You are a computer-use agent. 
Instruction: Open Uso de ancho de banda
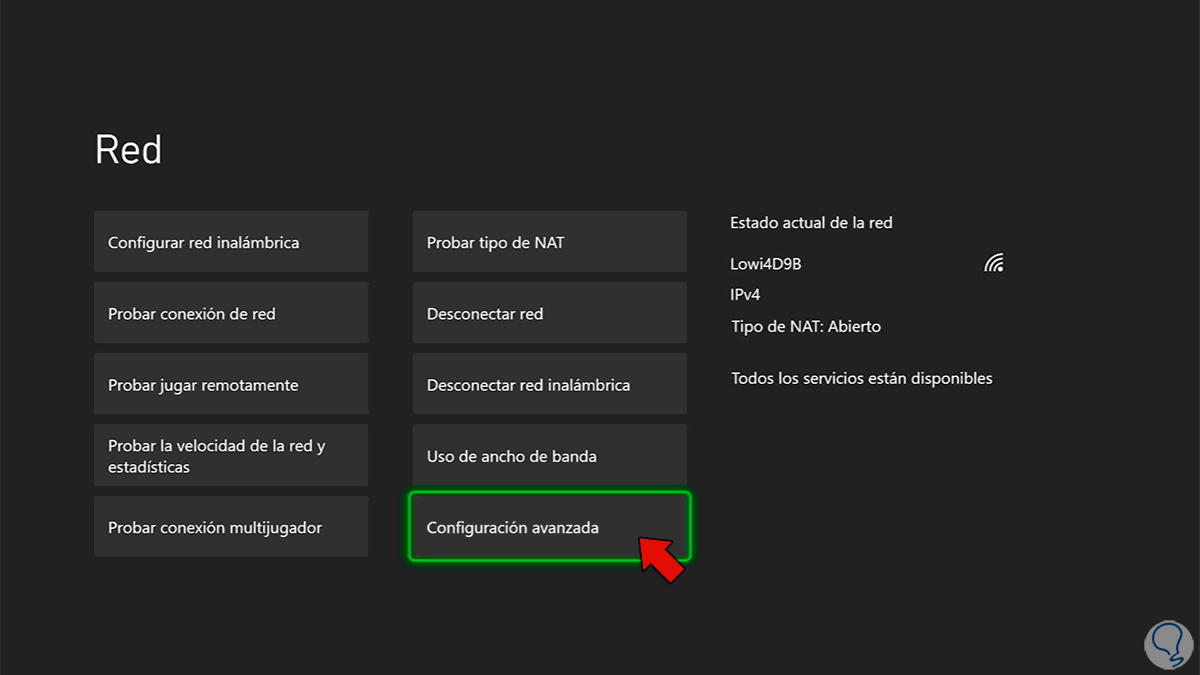click(549, 456)
